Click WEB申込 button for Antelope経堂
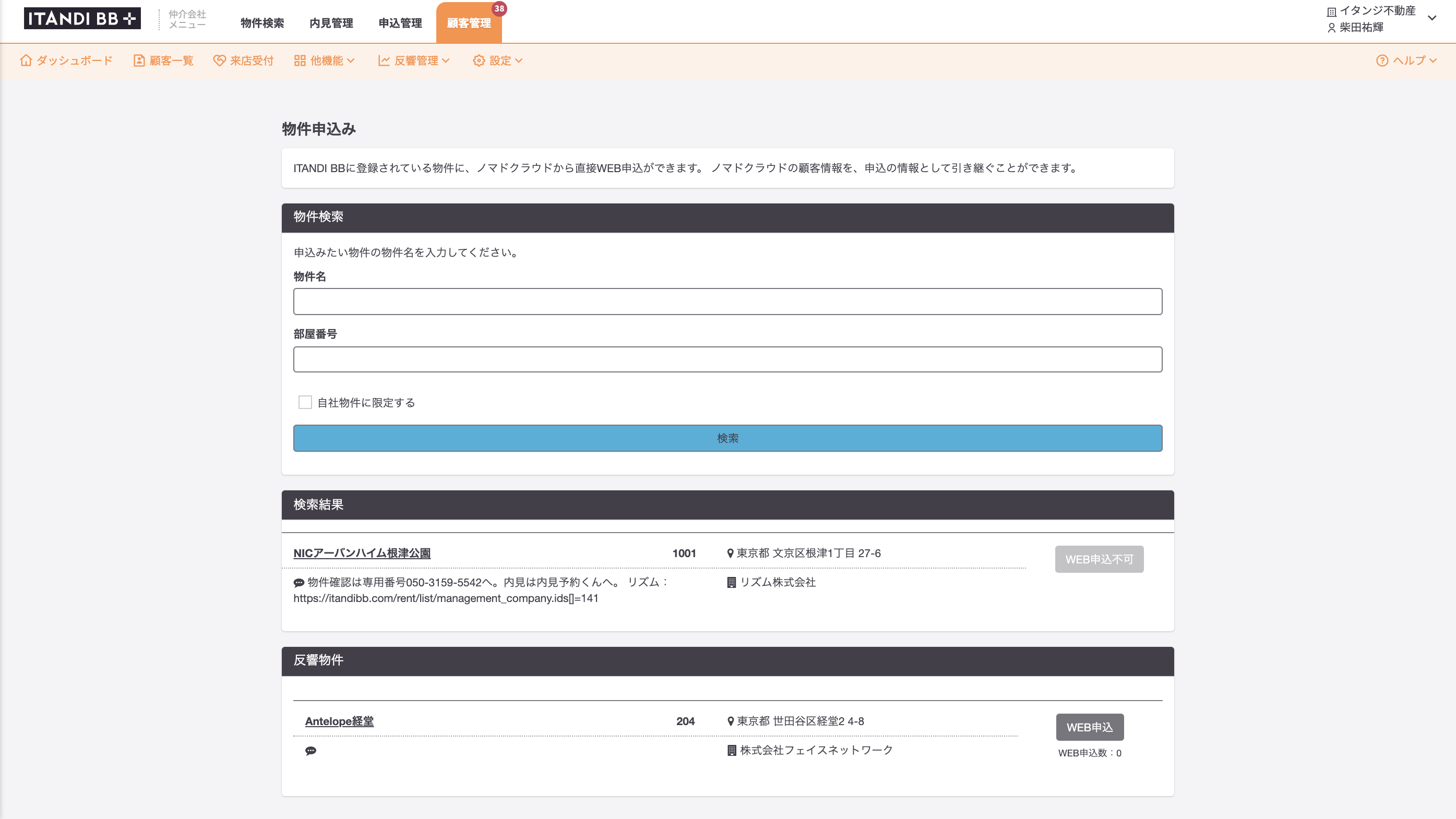Viewport: 1456px width, 819px height. click(x=1090, y=728)
